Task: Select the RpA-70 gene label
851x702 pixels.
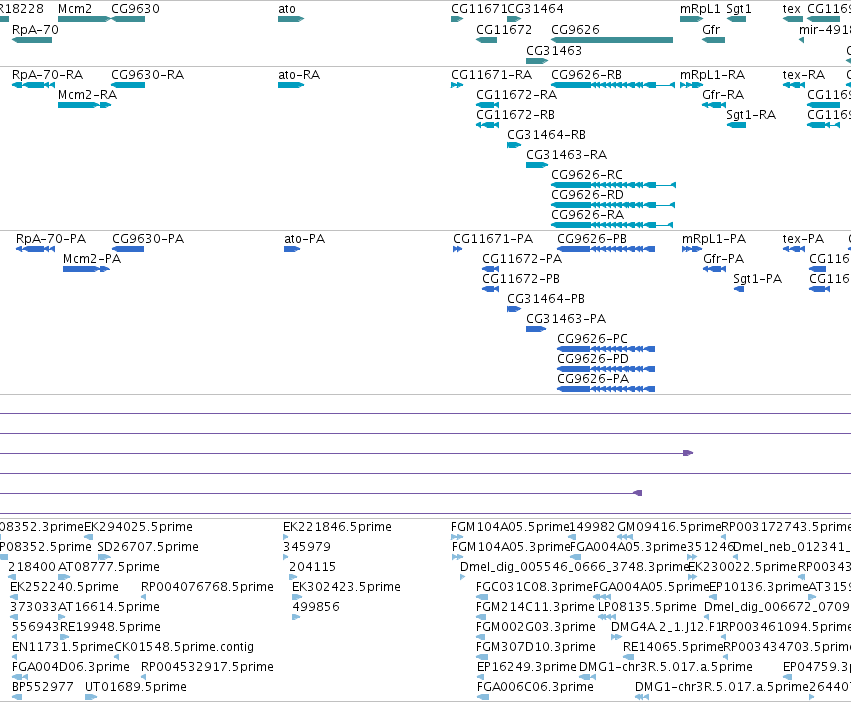Action: pyautogui.click(x=35, y=29)
